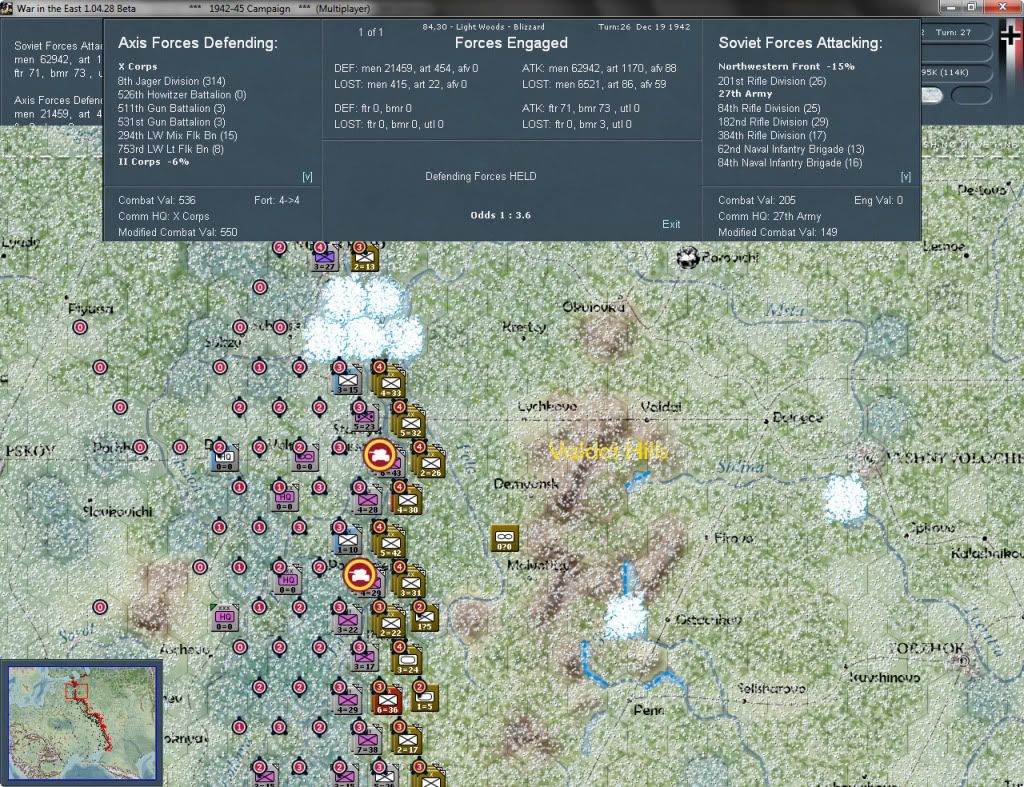The image size is (1024, 787).
Task: Select the red Soviet counter labeled 6=36
Action: (x=387, y=699)
